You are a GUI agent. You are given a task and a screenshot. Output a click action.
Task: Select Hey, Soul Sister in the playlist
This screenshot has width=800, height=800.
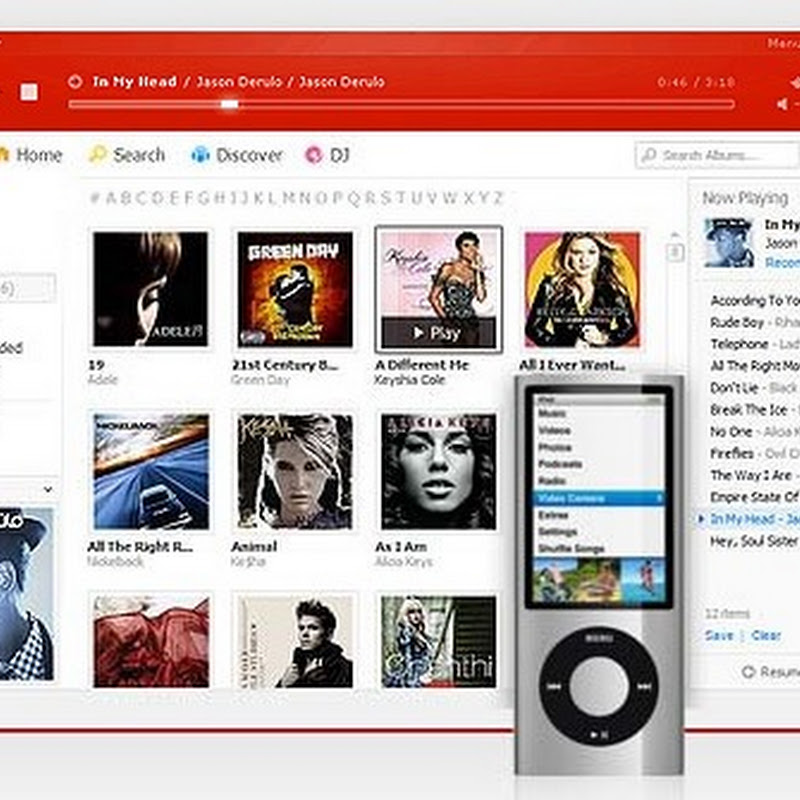pyautogui.click(x=754, y=541)
